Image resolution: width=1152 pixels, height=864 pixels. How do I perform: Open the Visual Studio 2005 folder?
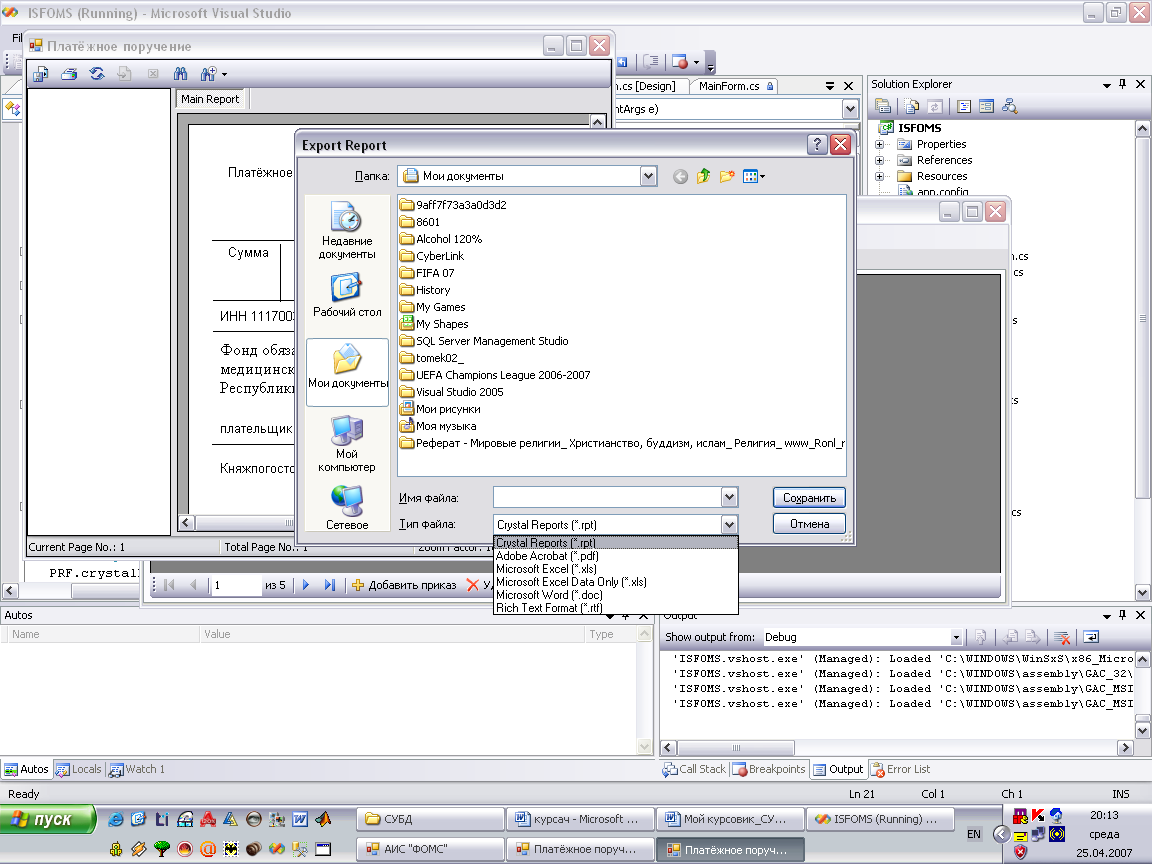point(459,392)
